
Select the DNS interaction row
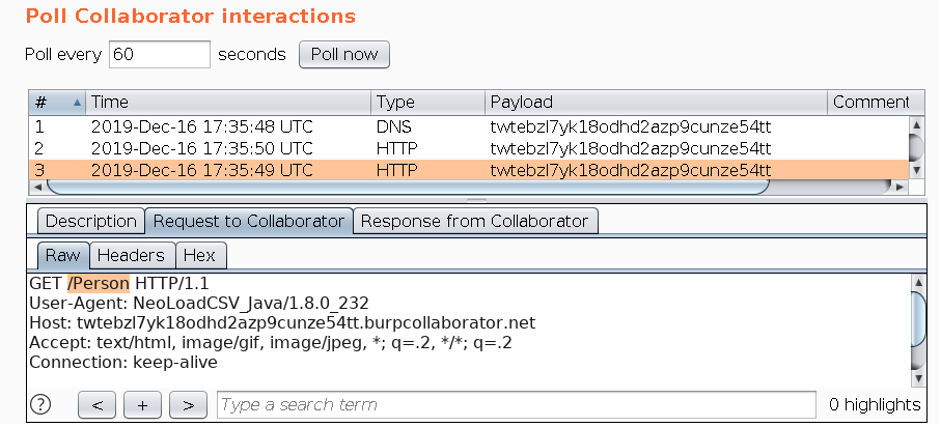coord(400,127)
